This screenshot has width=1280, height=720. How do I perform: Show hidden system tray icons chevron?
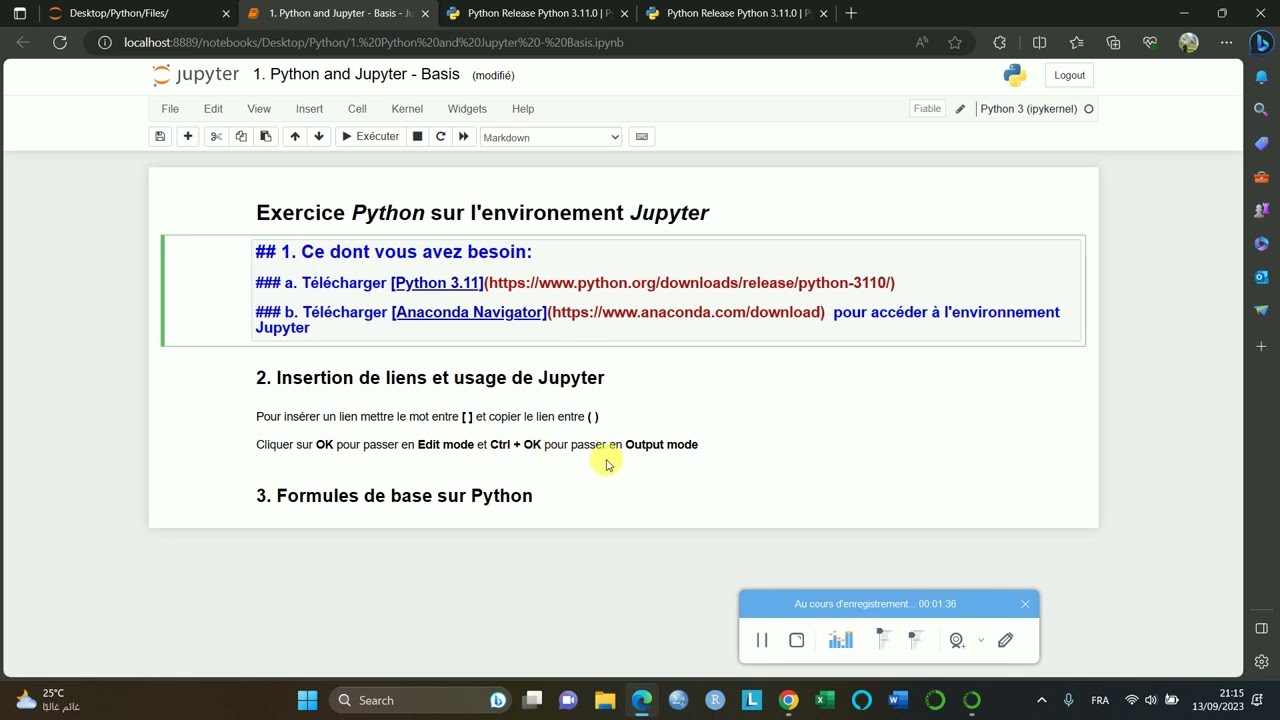[1042, 700]
